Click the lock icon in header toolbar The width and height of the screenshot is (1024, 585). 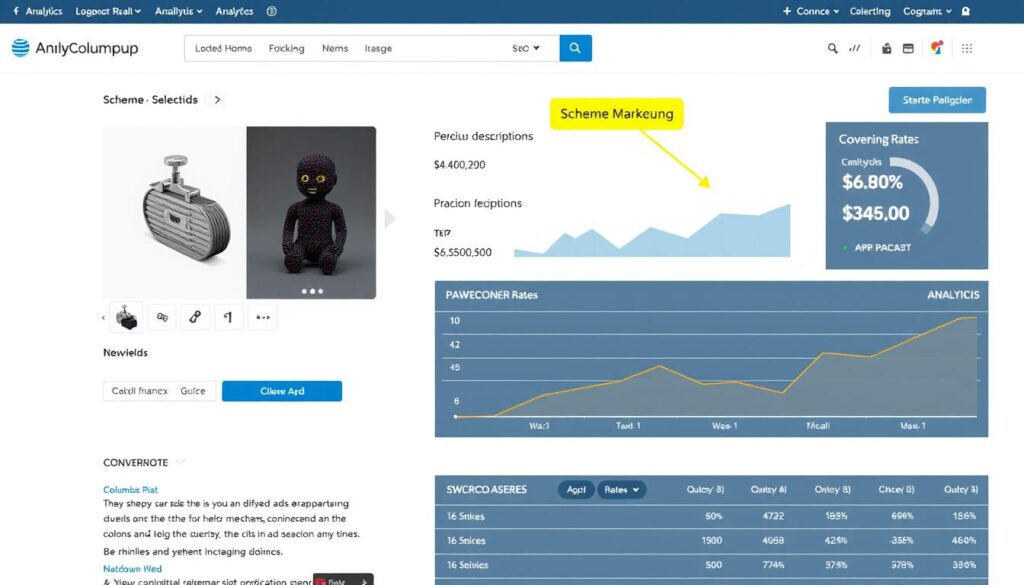tap(885, 48)
